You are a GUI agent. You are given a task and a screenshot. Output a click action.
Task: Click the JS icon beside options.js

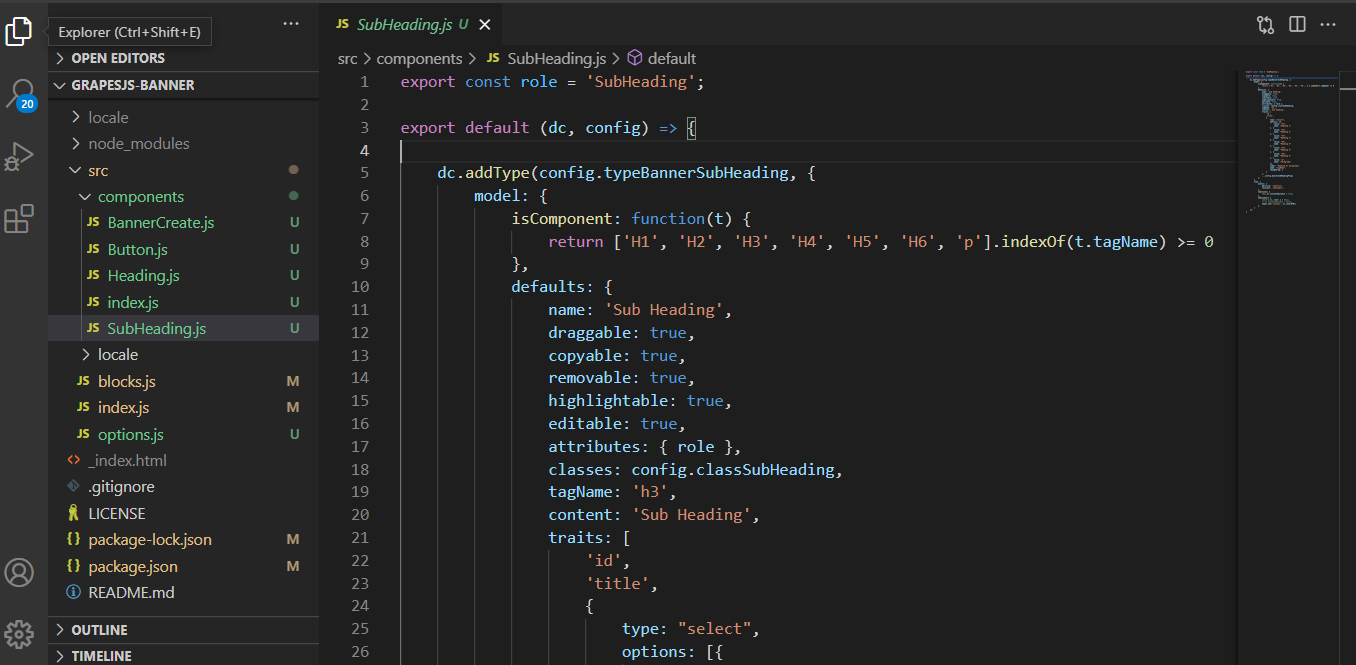click(x=83, y=434)
